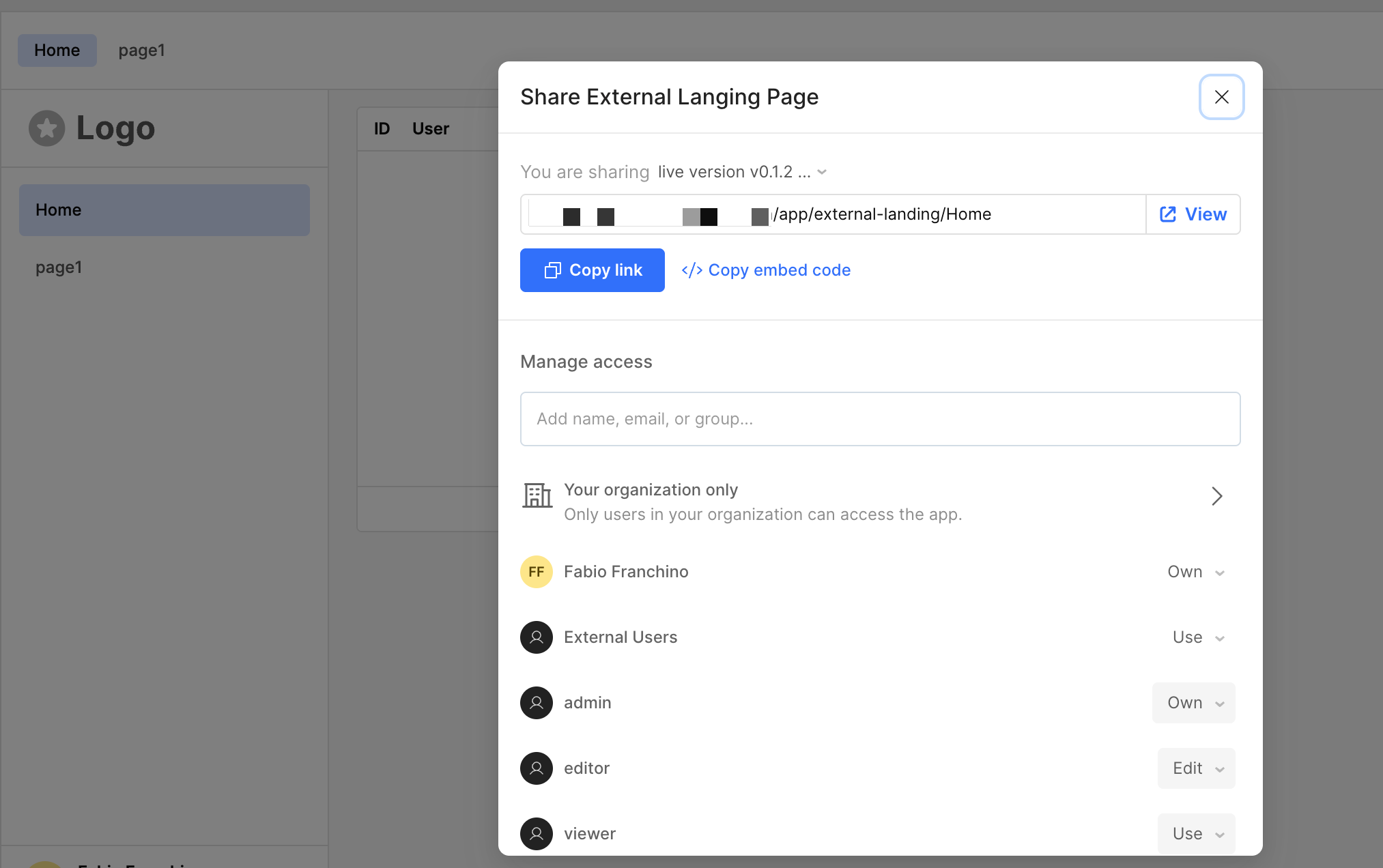Click the editor group avatar icon
The height and width of the screenshot is (868, 1383).
tap(537, 768)
